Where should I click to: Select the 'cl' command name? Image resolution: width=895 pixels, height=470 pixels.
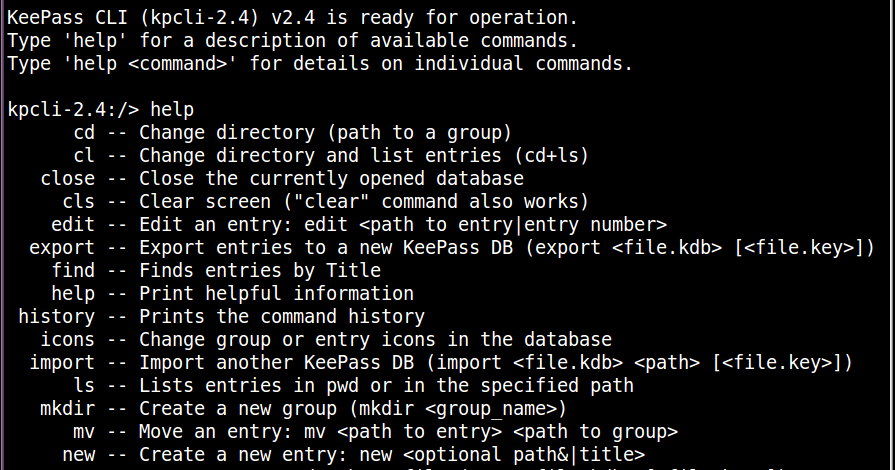[84, 155]
